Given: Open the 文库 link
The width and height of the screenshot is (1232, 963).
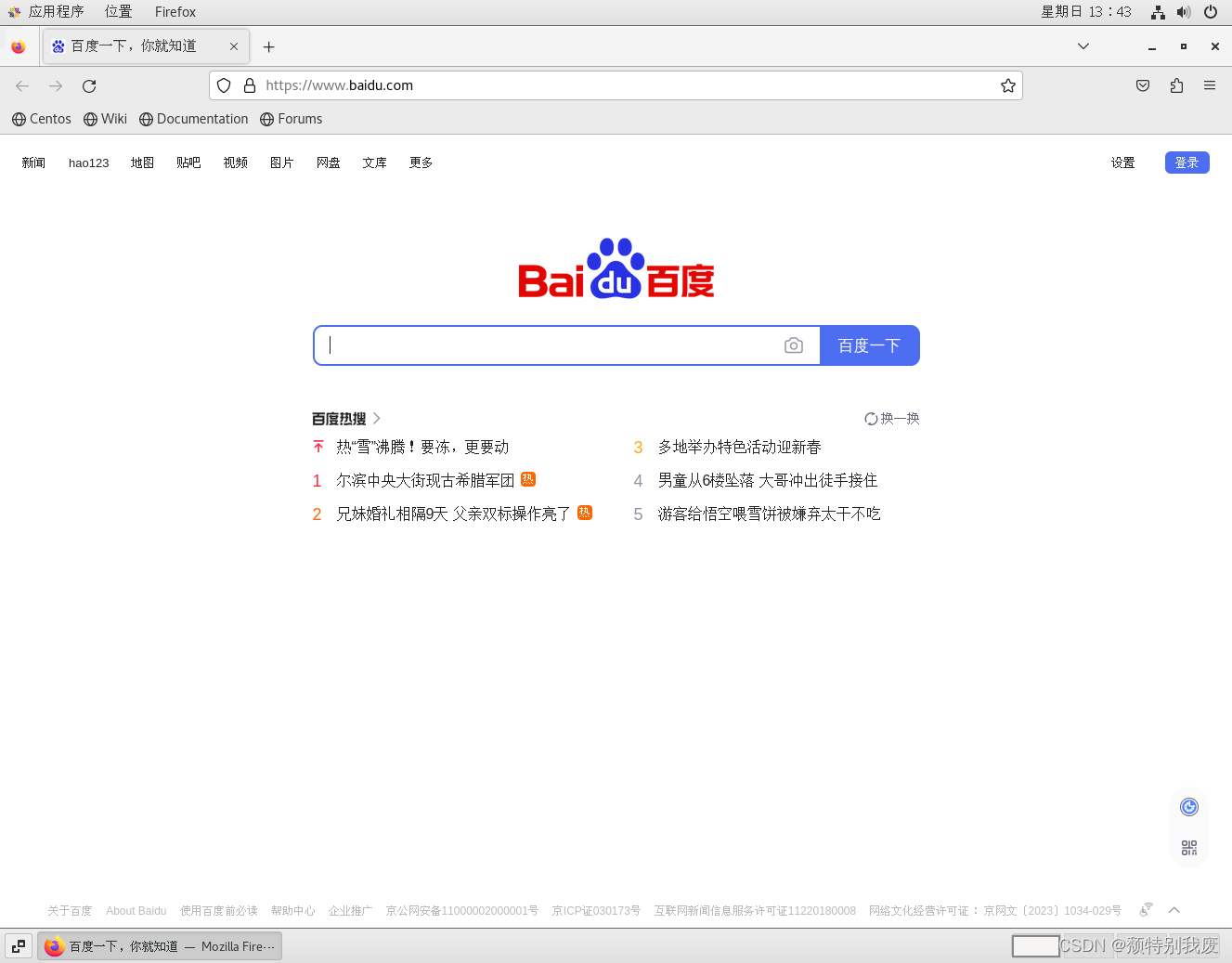Looking at the screenshot, I should 374,163.
